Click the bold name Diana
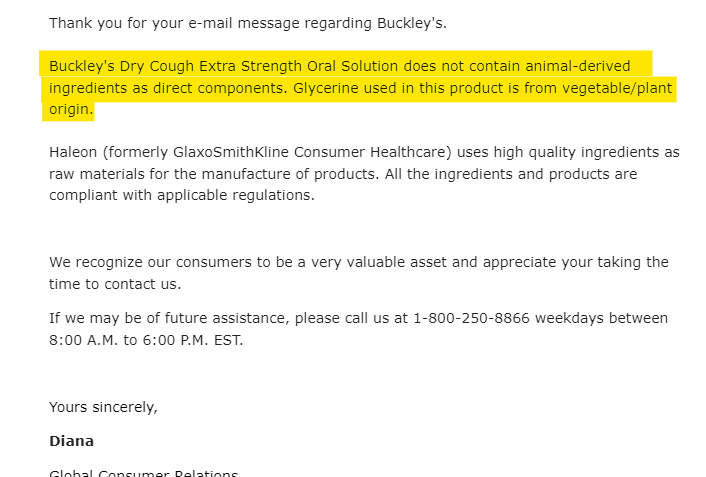 [71, 441]
